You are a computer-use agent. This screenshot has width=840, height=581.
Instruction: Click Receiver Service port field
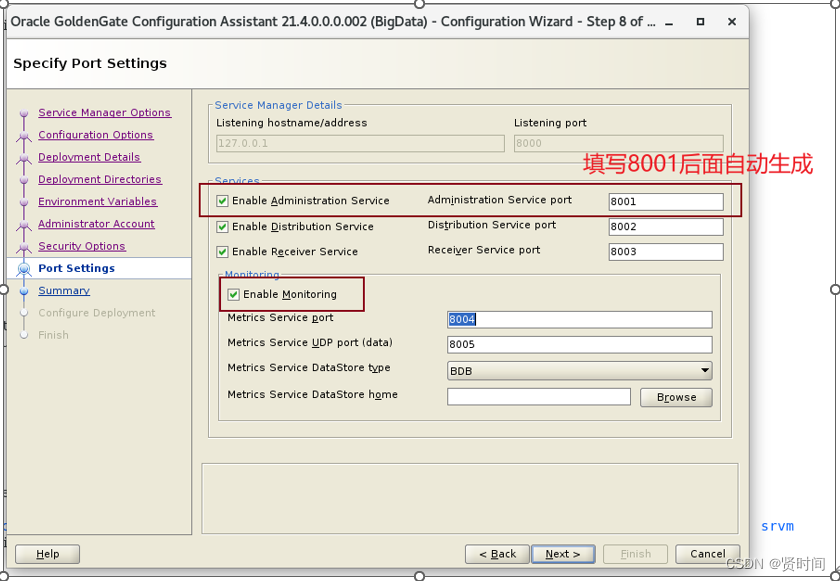point(666,252)
